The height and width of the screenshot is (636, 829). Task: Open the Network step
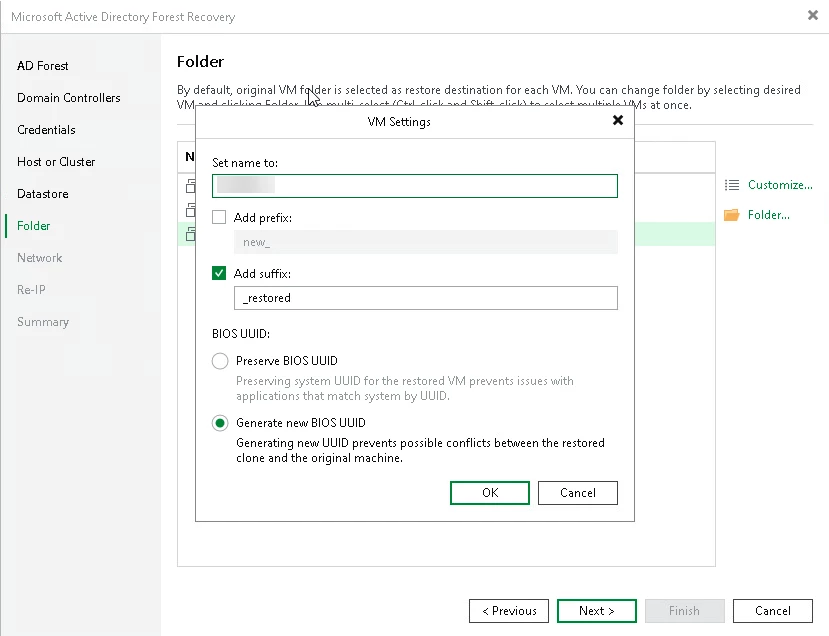pos(40,258)
